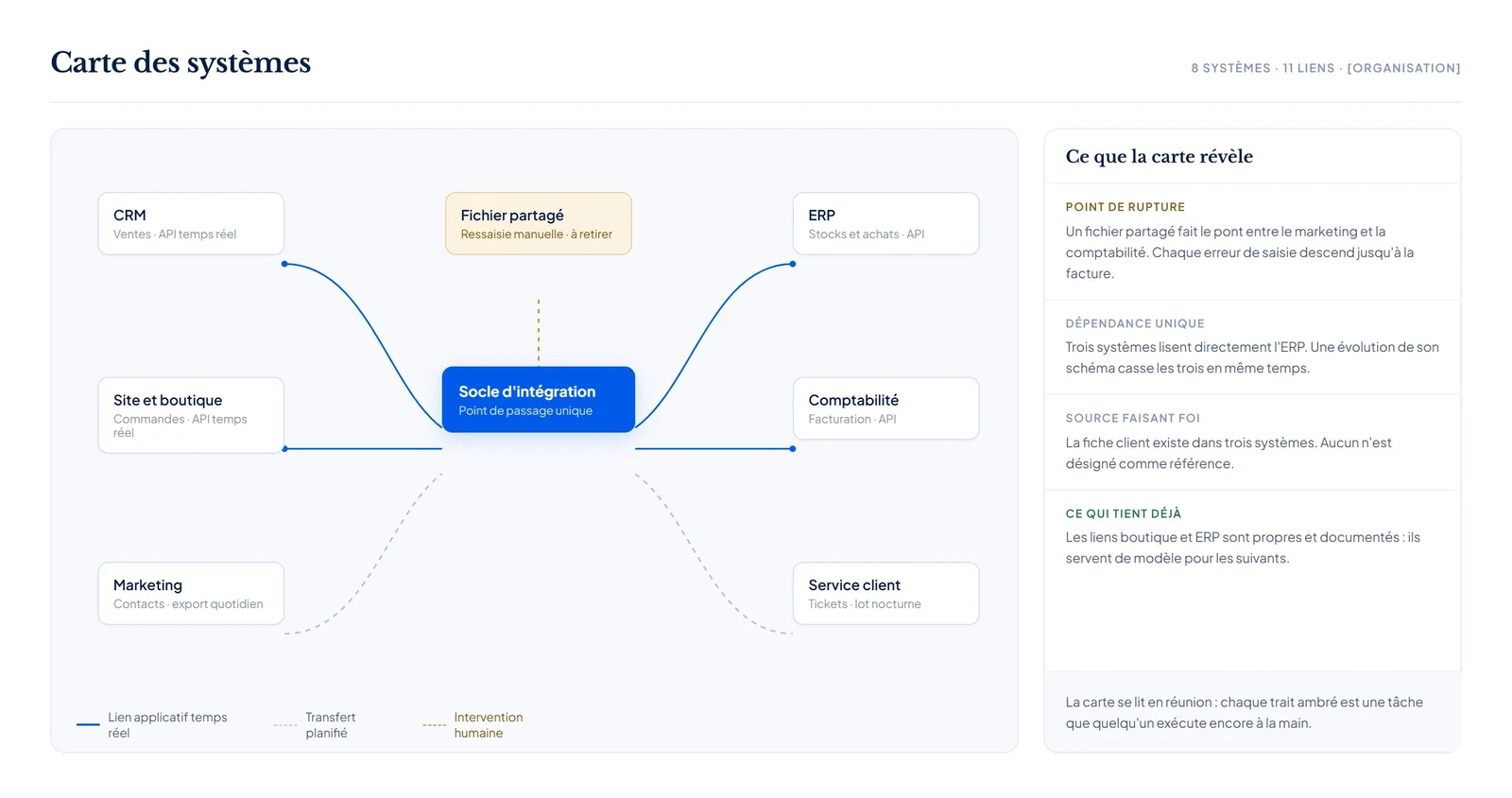
Task: Click 'Transfert planifié' legend text
Action: point(331,725)
